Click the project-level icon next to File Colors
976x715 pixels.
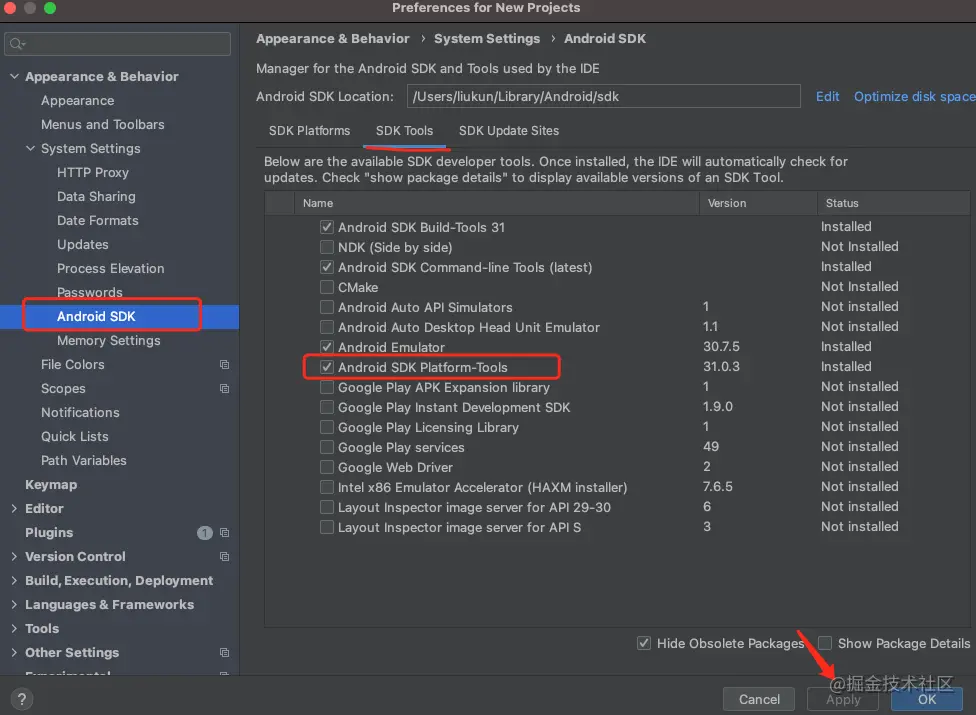(x=225, y=365)
